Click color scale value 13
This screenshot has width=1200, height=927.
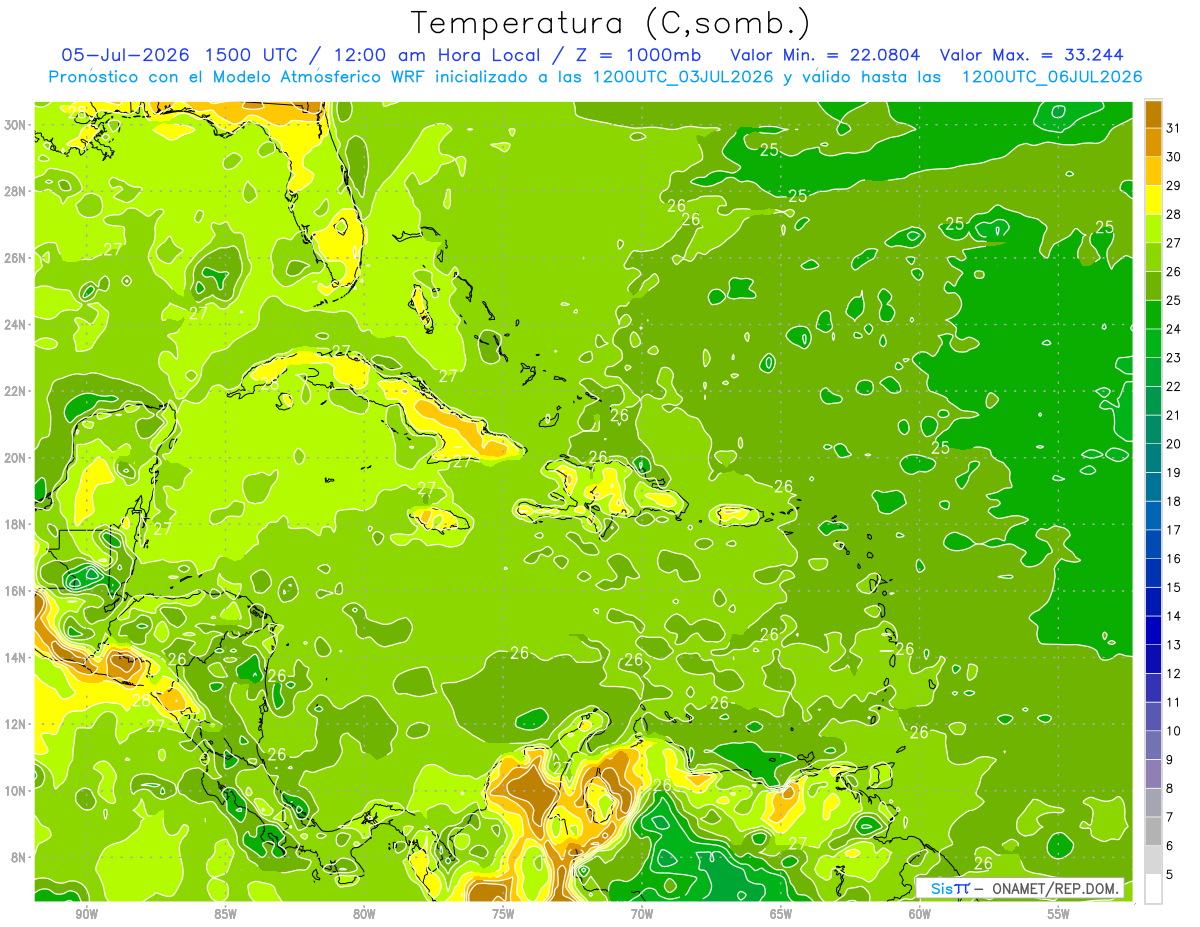click(x=1174, y=645)
